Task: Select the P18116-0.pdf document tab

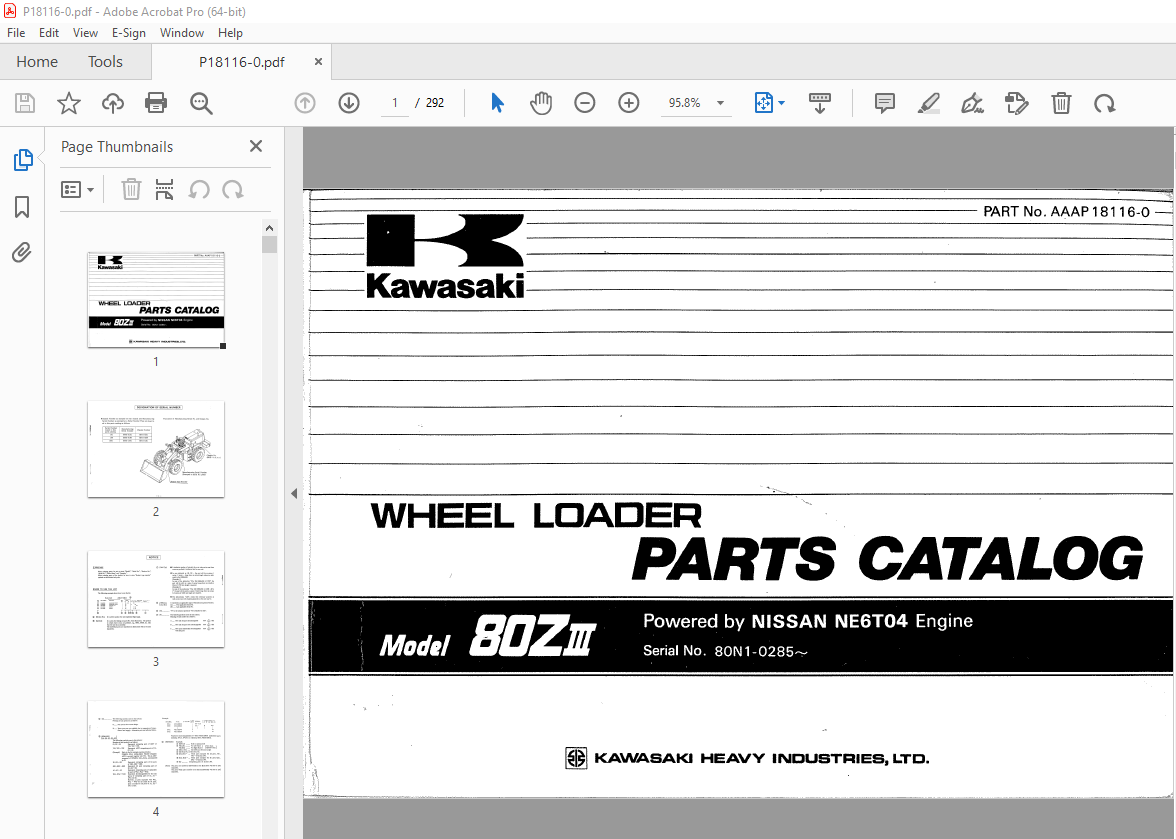Action: (242, 62)
